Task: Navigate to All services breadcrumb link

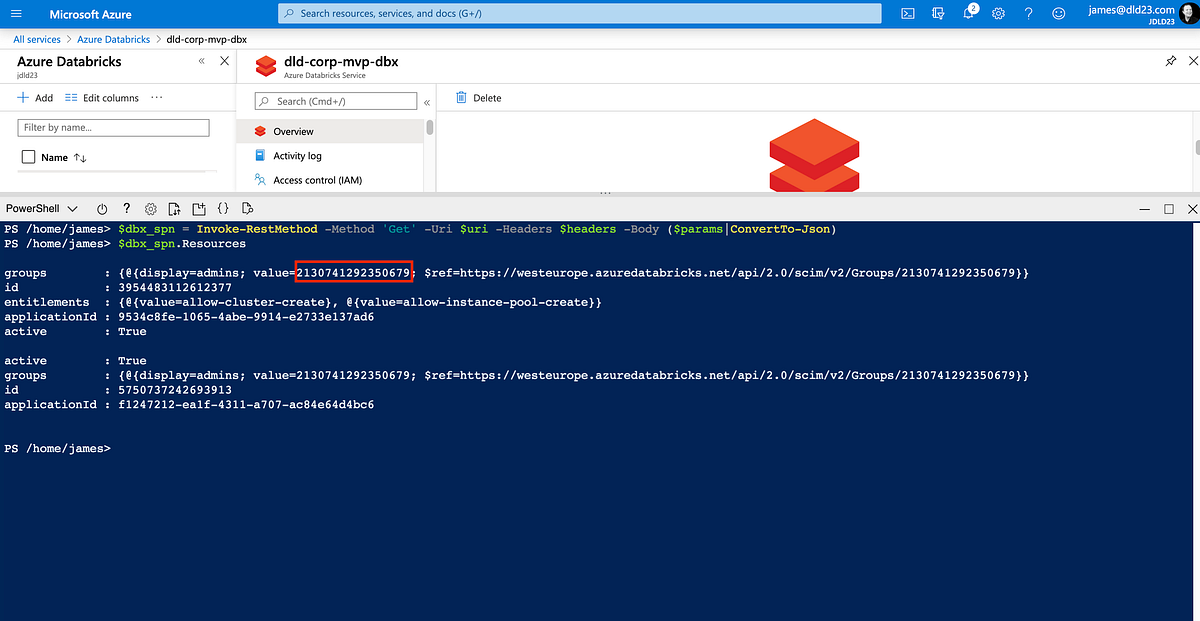Action: point(36,39)
